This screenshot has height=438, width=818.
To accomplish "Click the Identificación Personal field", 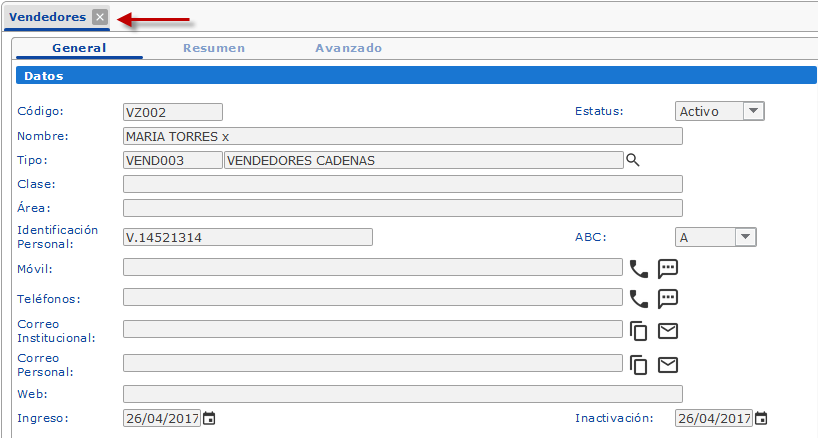I will (247, 237).
